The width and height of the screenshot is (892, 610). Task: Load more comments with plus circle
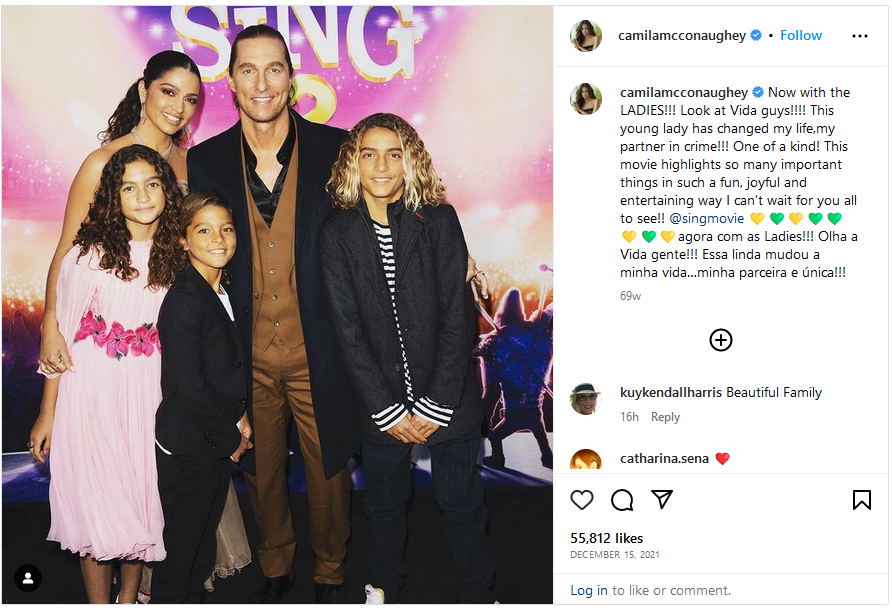pyautogui.click(x=720, y=340)
